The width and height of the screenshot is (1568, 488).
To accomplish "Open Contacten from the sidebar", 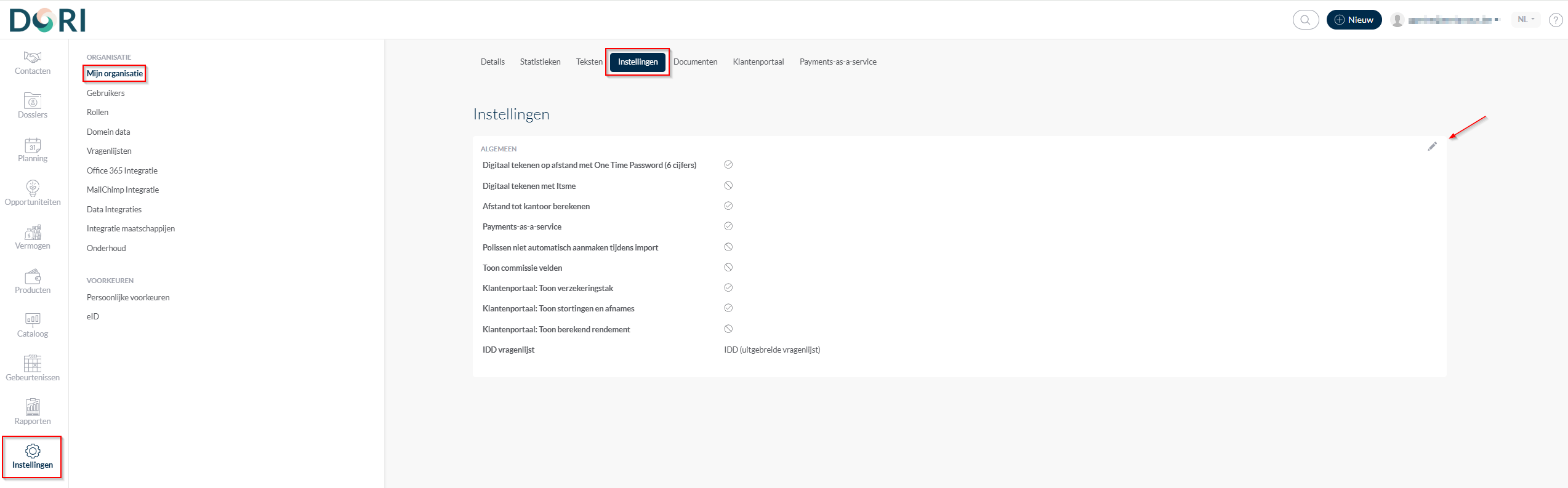I will 33,63.
